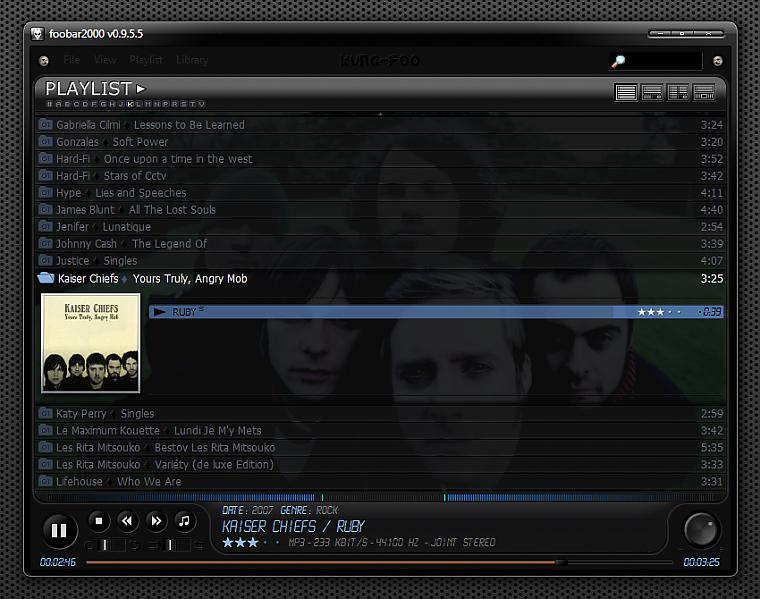The image size is (760, 599).
Task: Toggle the left playback order switch
Action: (x=111, y=545)
